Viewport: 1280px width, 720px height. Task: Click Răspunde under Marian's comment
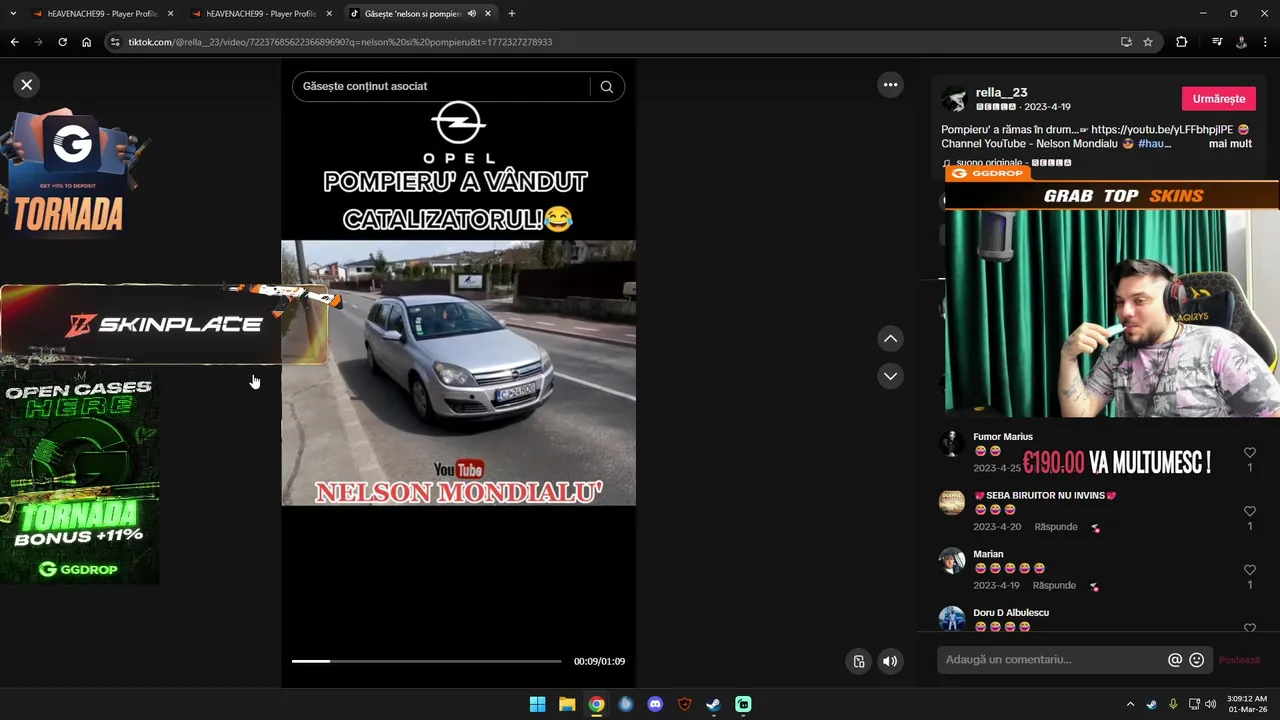click(x=1055, y=585)
